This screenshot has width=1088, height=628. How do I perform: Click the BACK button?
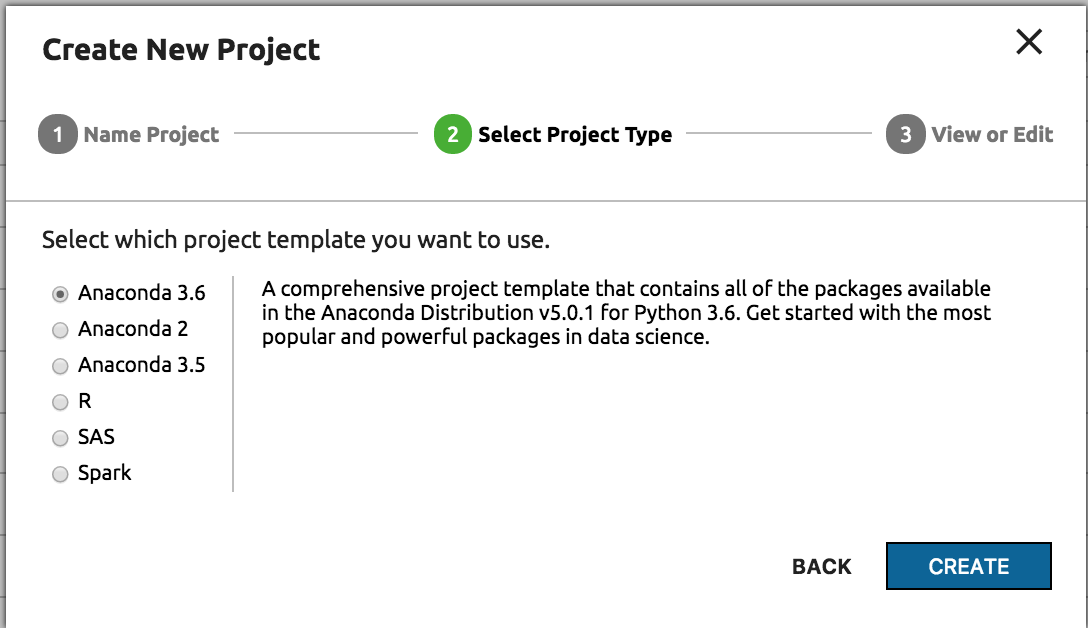coord(821,567)
